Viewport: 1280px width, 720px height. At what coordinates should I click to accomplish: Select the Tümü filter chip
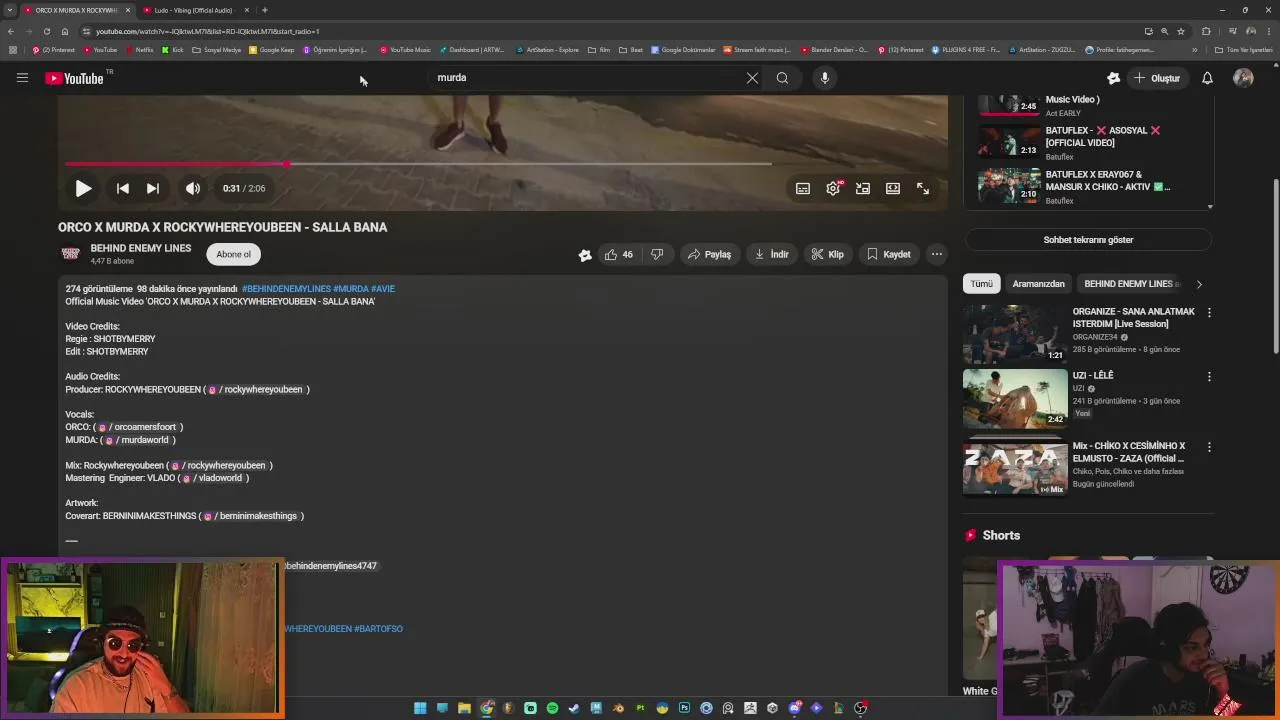click(981, 284)
